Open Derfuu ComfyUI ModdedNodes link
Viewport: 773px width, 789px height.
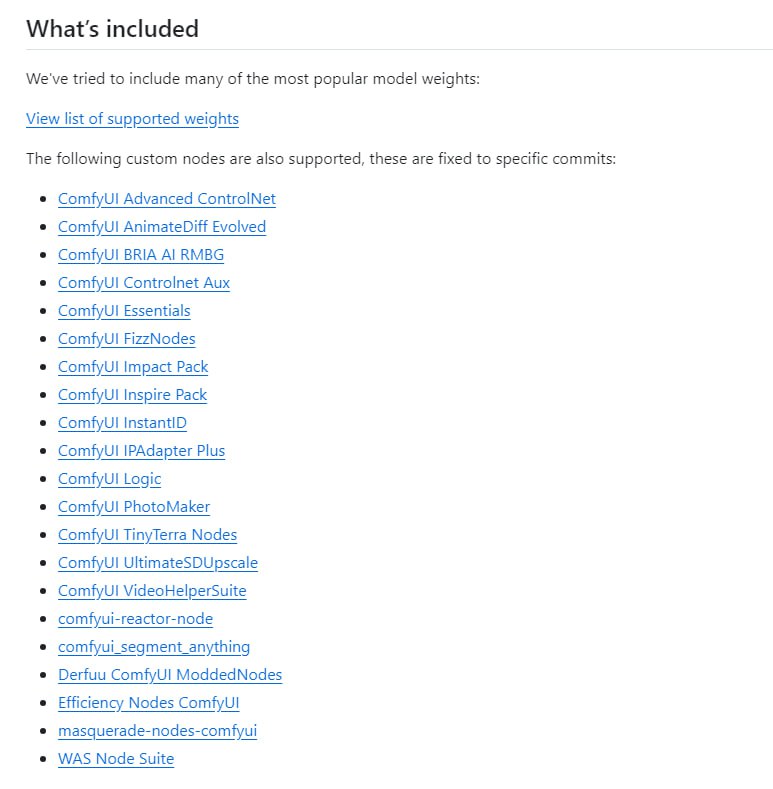(170, 675)
